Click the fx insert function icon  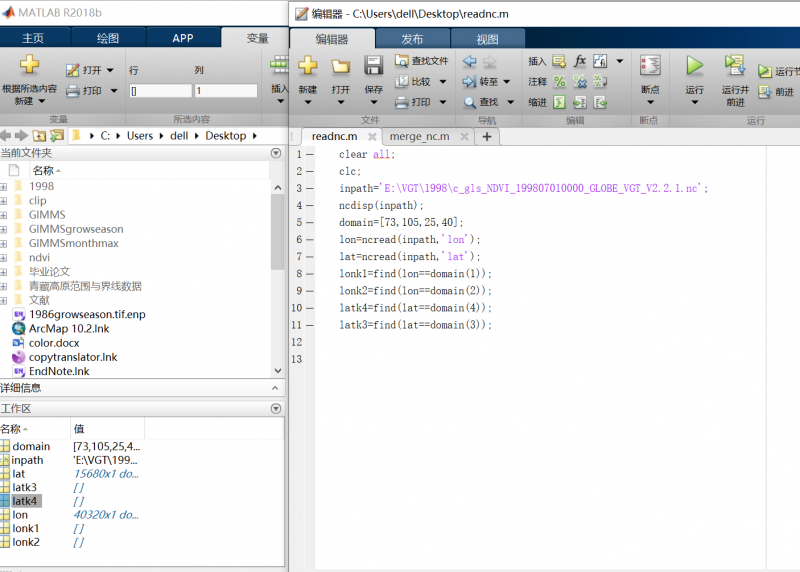(x=579, y=61)
